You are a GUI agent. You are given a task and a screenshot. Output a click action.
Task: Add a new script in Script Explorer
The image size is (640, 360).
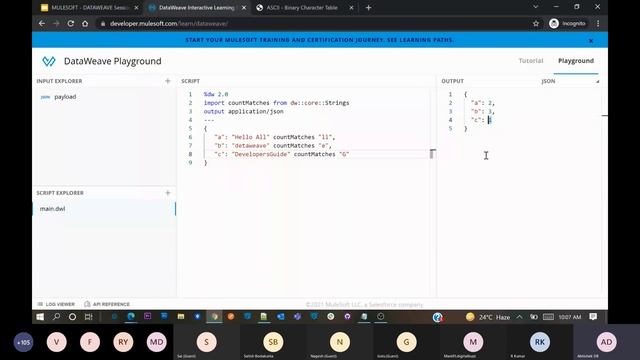(168, 193)
